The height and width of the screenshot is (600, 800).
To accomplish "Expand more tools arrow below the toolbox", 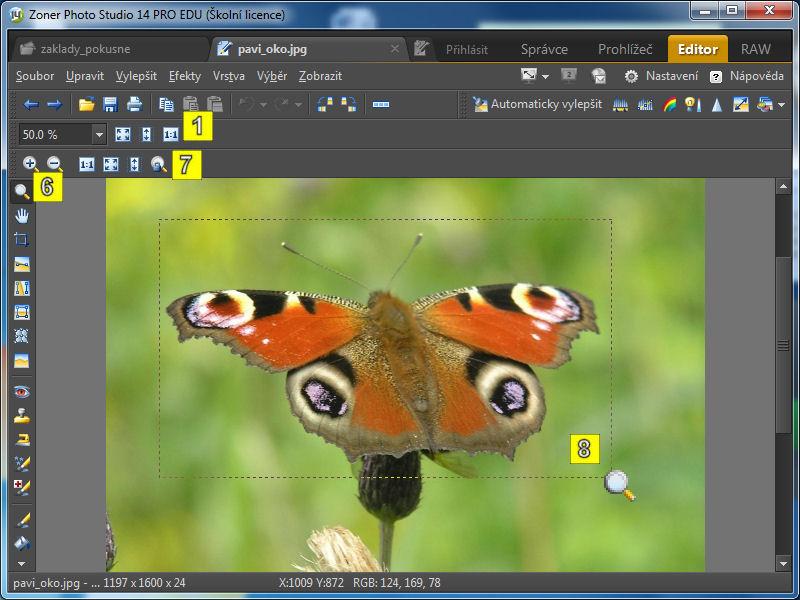I will coord(21,564).
